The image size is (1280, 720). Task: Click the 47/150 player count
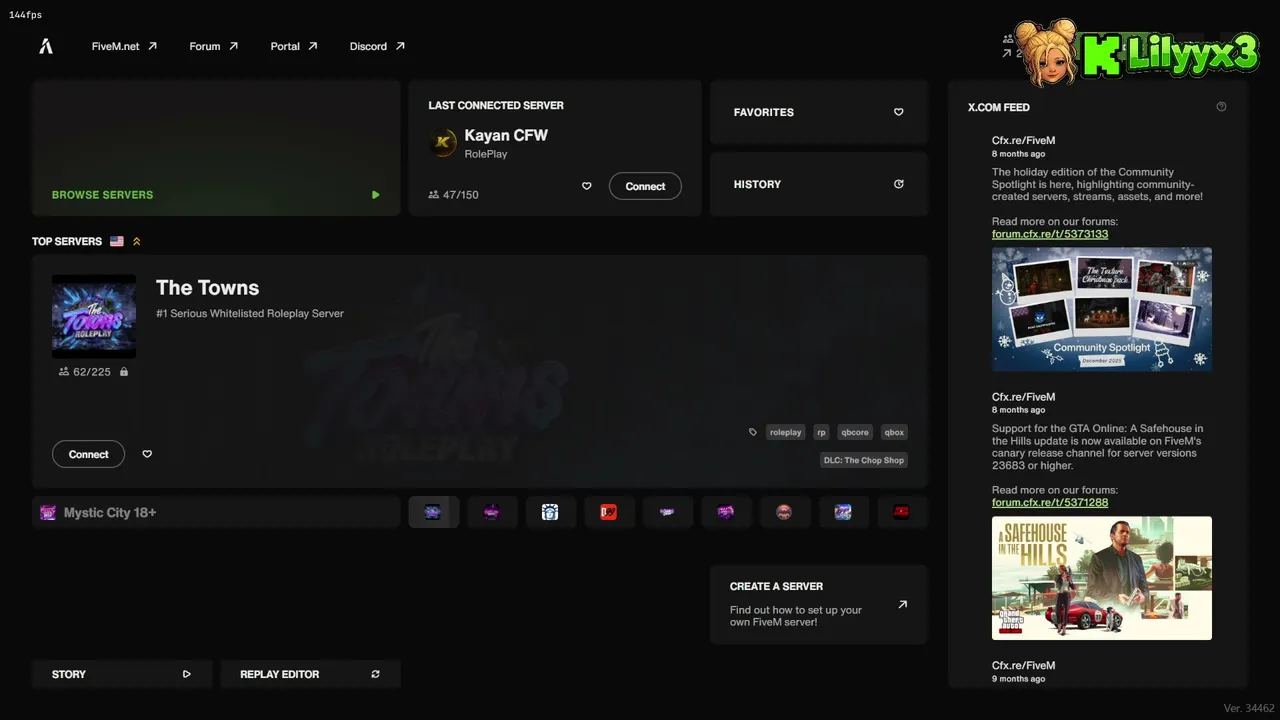pos(453,195)
